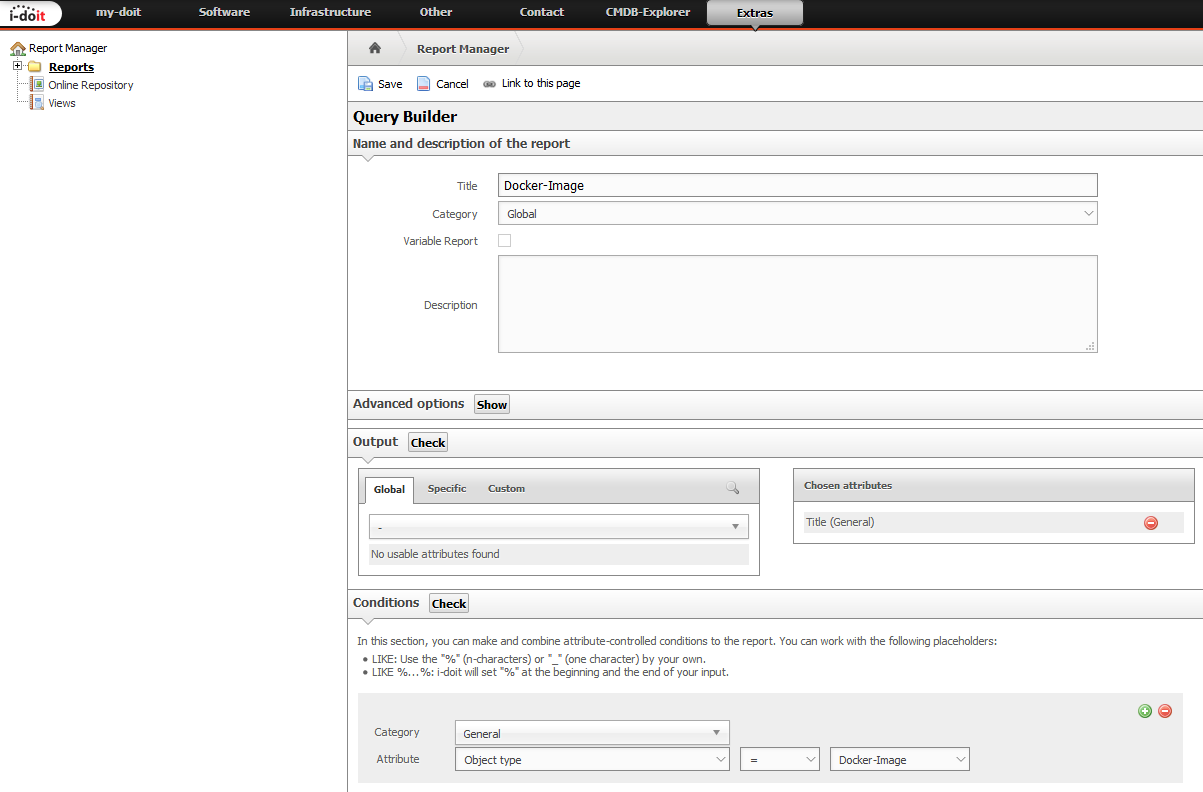Open the Category Global dropdown
This screenshot has width=1203, height=792.
coord(797,213)
